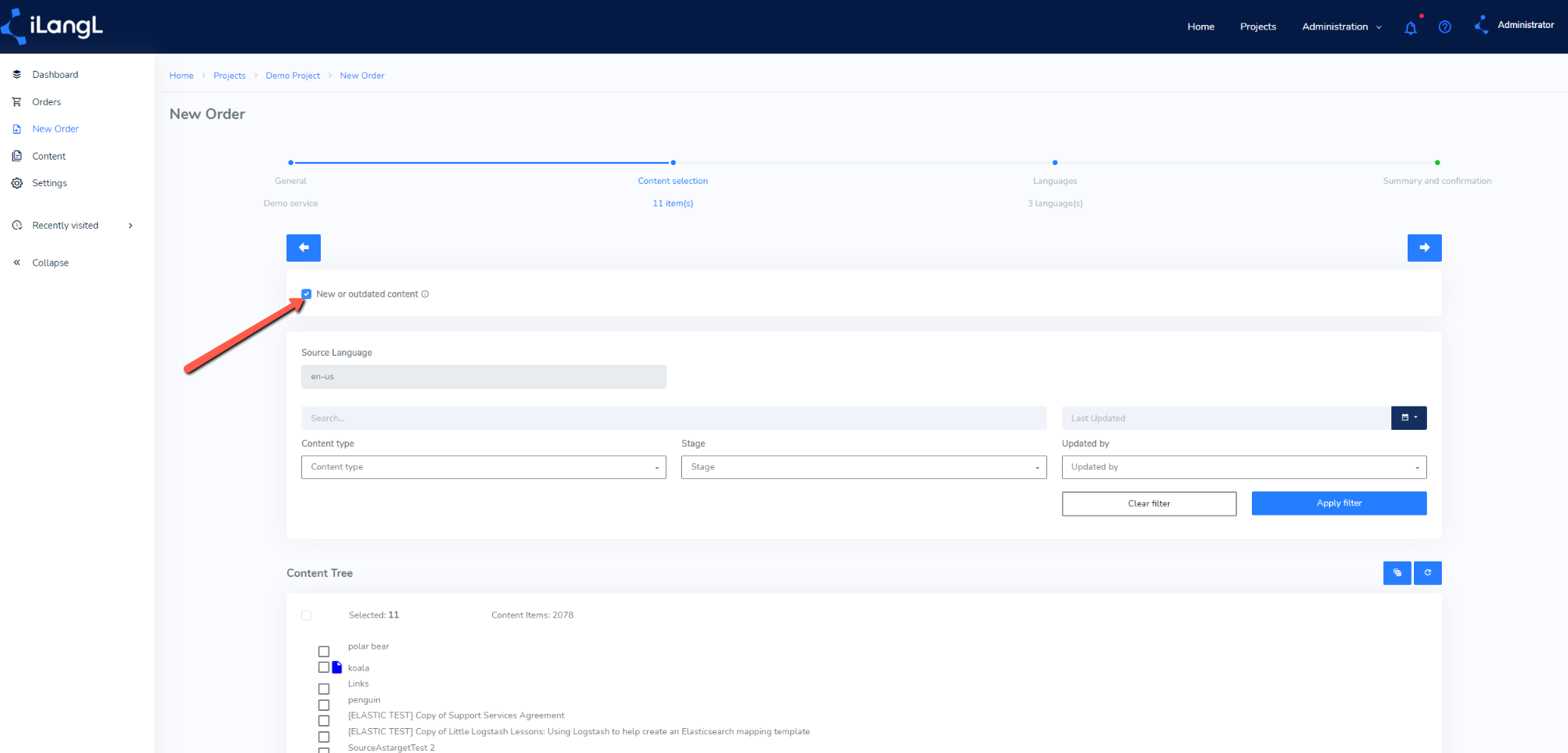The height and width of the screenshot is (753, 1568).
Task: Refresh the Content Tree
Action: (x=1428, y=573)
